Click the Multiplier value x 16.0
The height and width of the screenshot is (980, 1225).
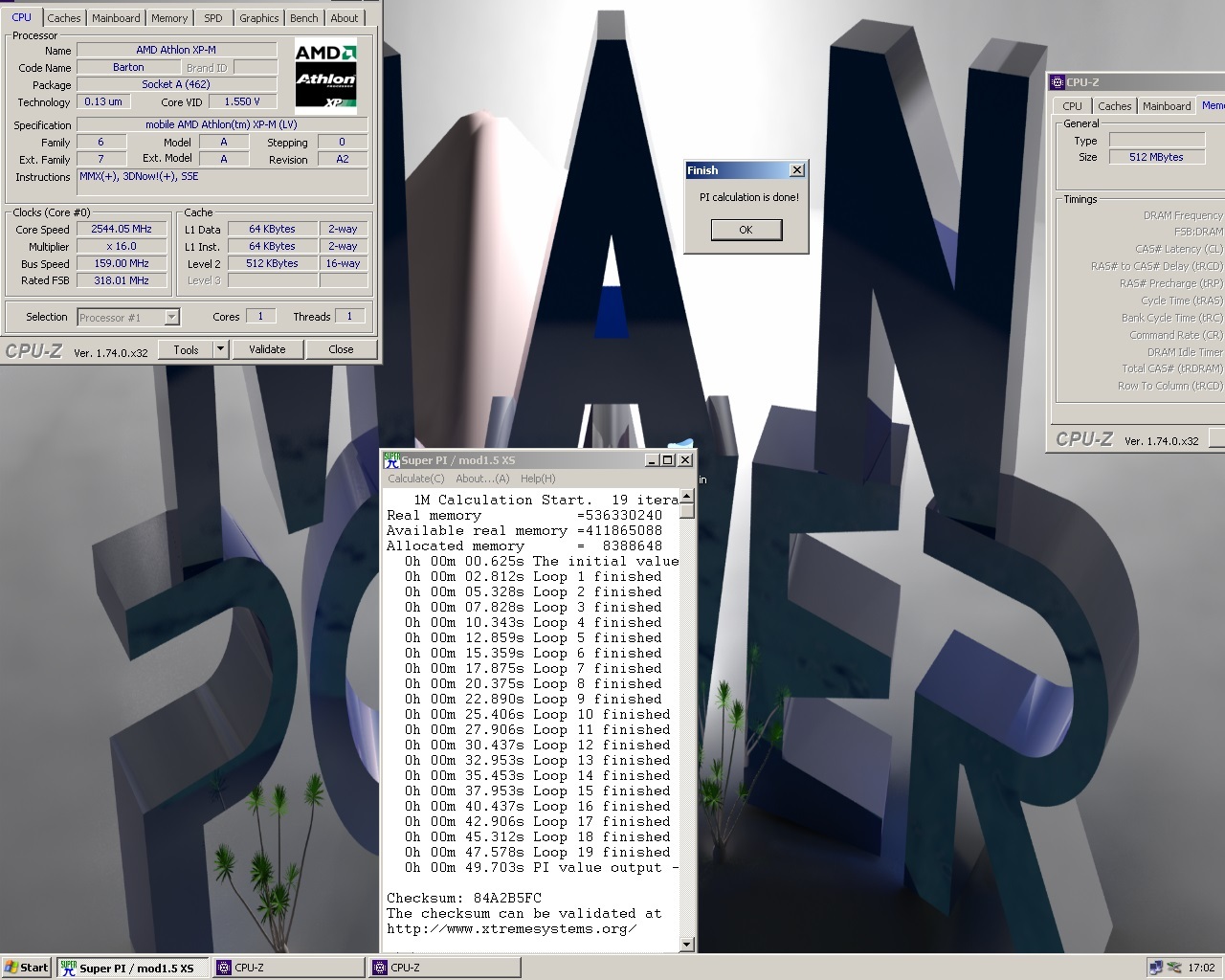point(122,247)
